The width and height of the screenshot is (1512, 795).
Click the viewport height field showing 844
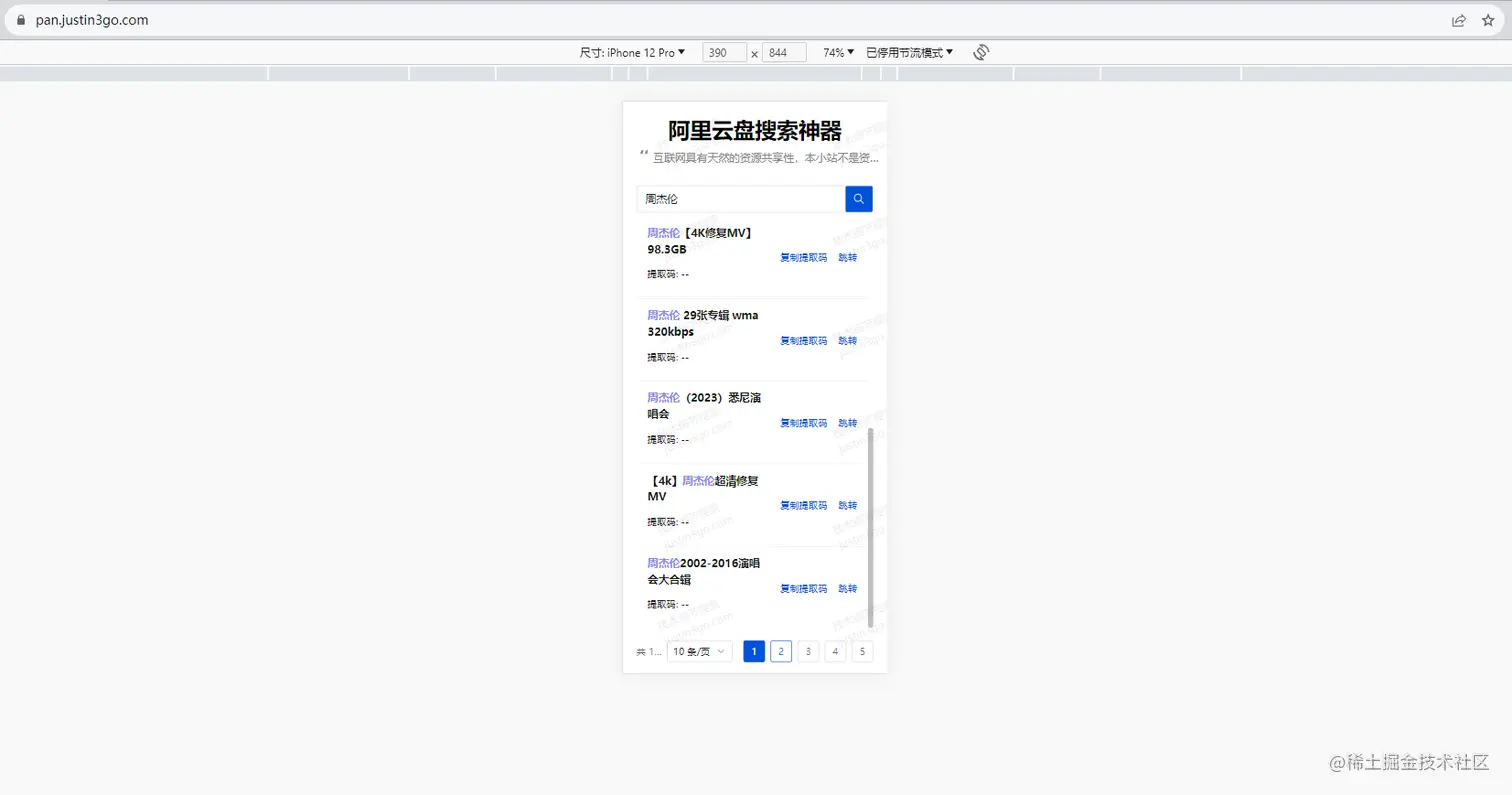(784, 52)
